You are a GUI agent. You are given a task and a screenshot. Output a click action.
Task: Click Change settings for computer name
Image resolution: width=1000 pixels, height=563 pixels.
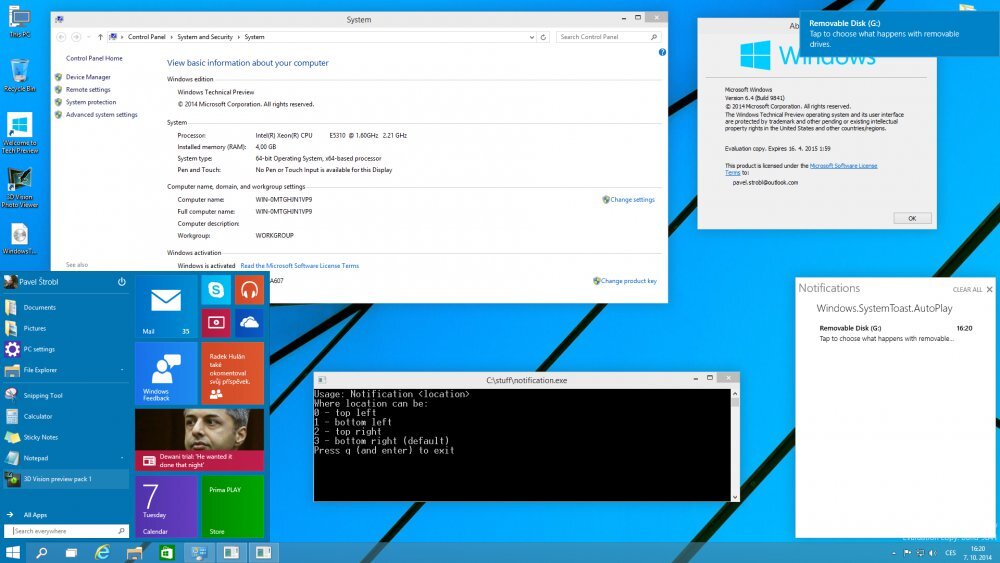coord(632,200)
